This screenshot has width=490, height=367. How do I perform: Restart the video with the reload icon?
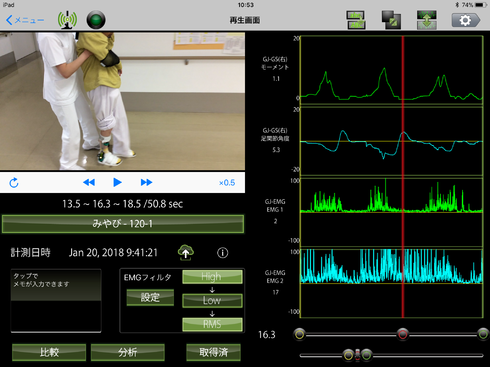14,183
